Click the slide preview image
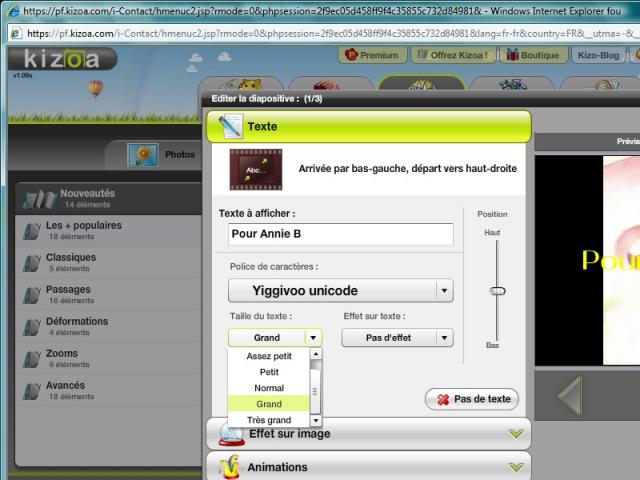640x480 pixels. [x=587, y=260]
